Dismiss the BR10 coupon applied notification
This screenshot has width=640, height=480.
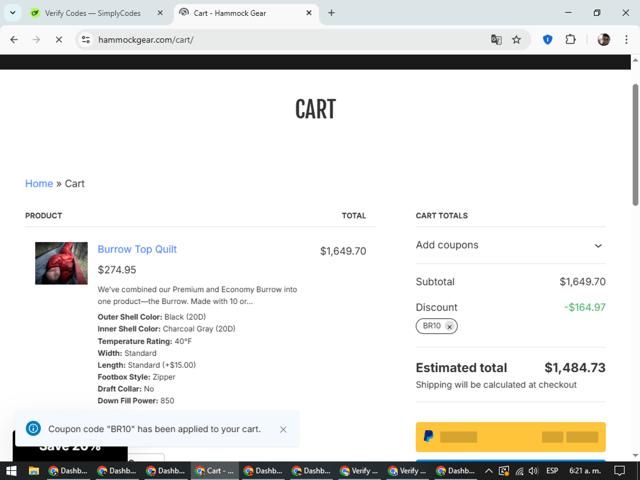point(283,429)
